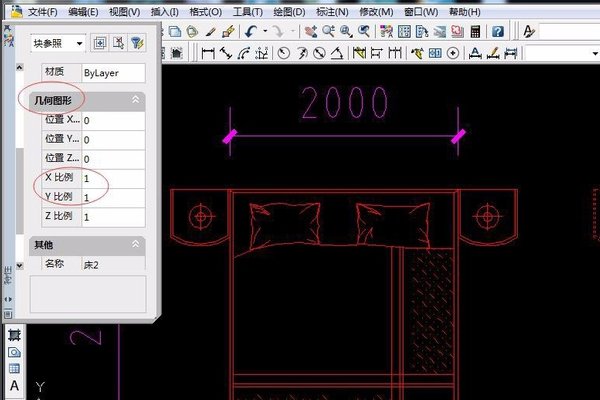Click the Paste clipboard icon
The width and height of the screenshot is (600, 400).
(x=192, y=31)
